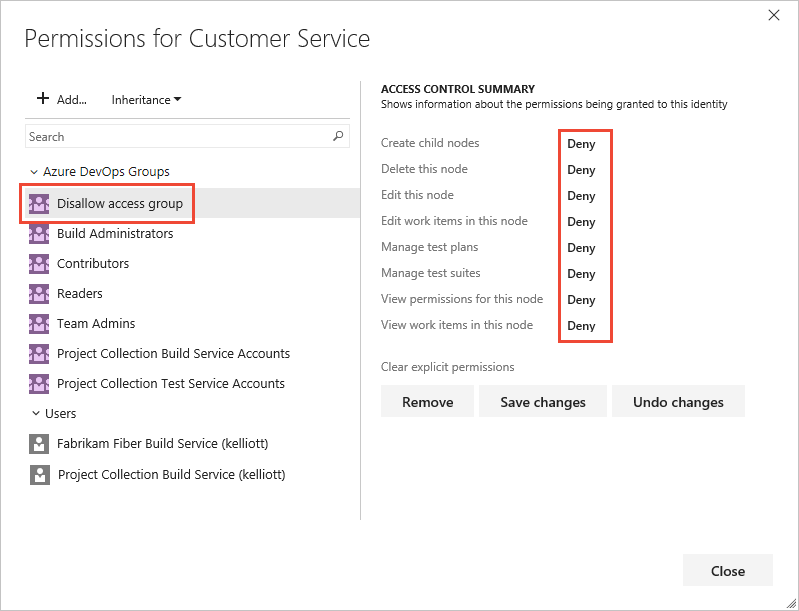Click the Disallow access group icon
Screen dimensions: 799x611
(39, 204)
